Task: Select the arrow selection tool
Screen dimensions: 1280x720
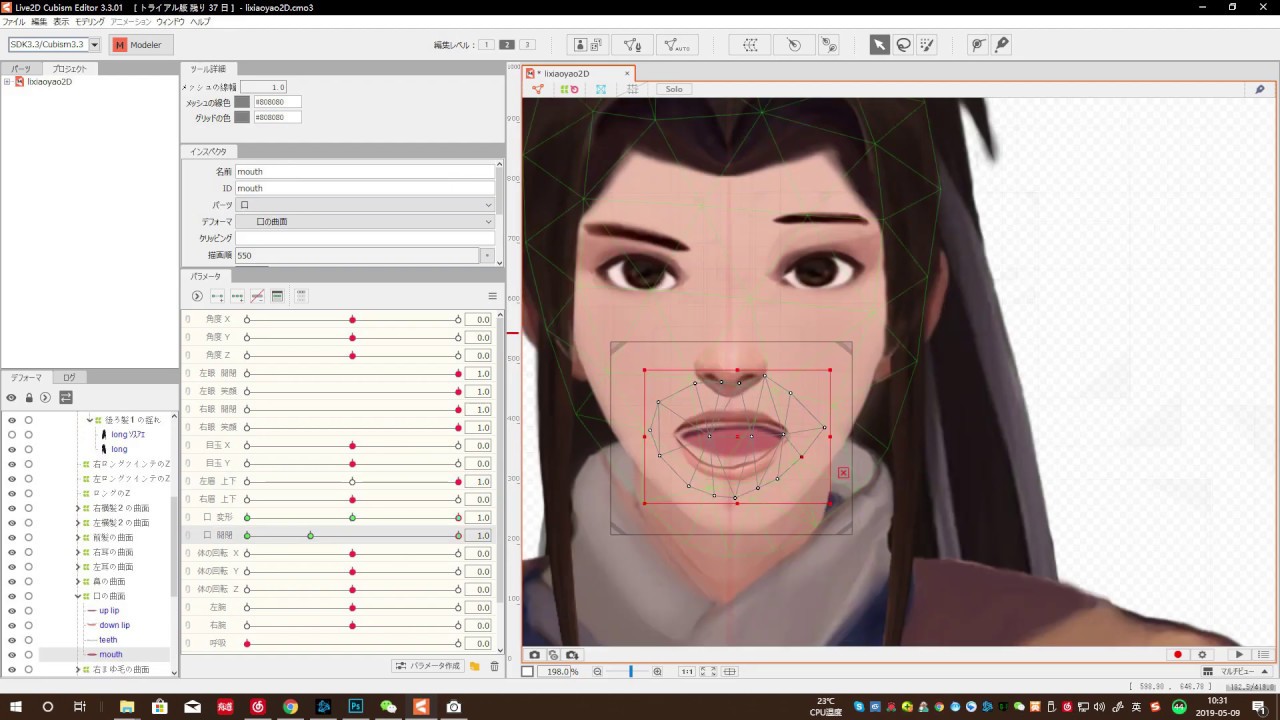Action: (x=879, y=45)
